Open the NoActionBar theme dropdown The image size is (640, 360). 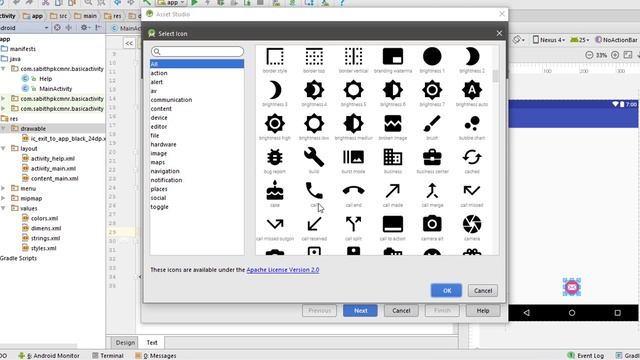616,40
